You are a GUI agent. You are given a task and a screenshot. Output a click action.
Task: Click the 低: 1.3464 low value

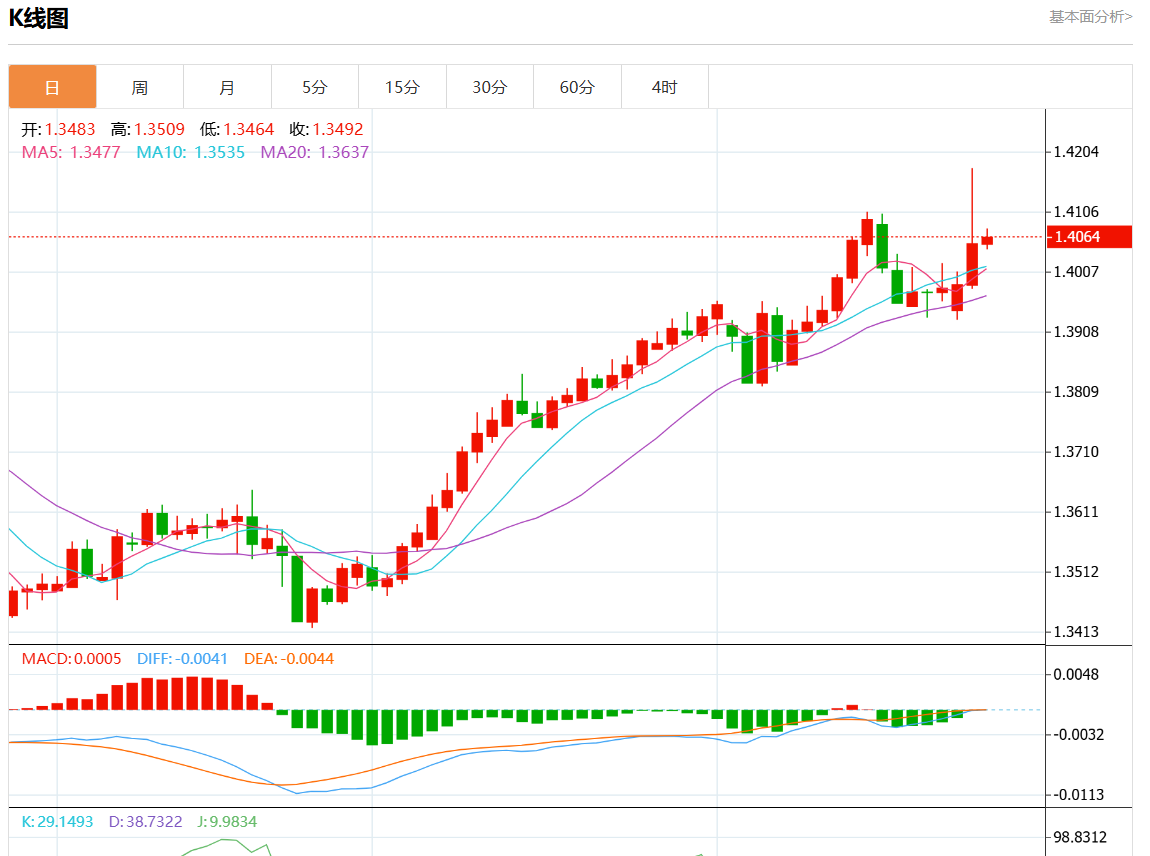pyautogui.click(x=237, y=129)
